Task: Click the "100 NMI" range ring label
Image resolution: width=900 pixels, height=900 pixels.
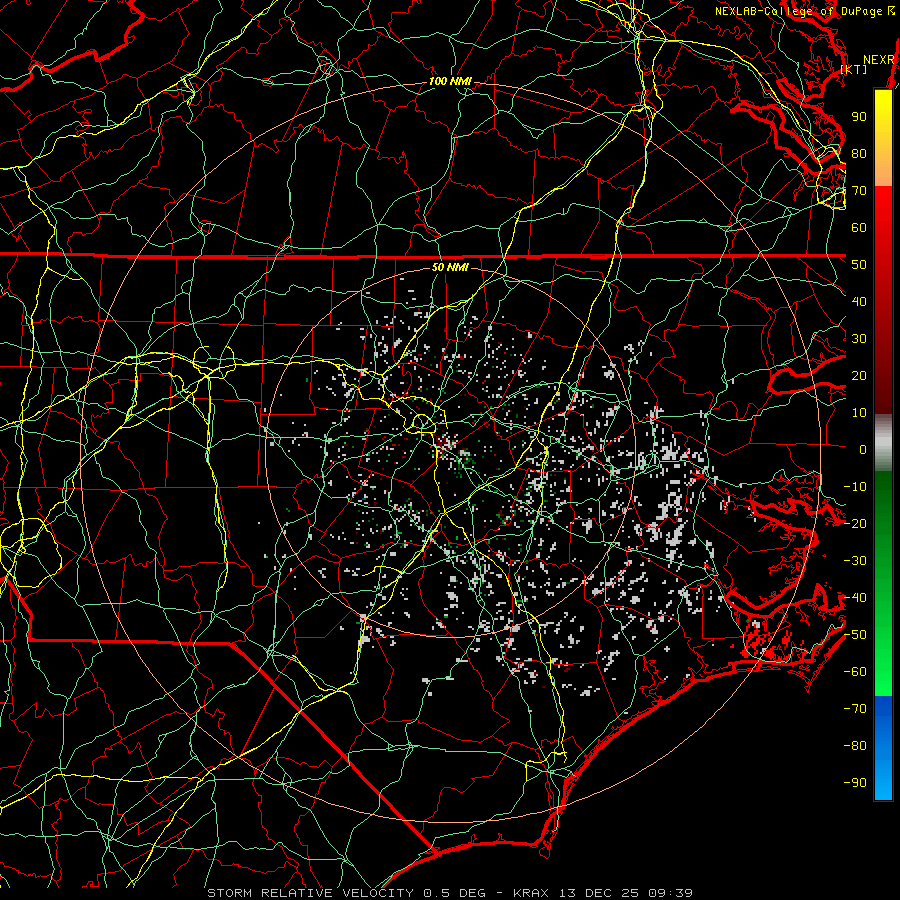Action: (x=450, y=82)
